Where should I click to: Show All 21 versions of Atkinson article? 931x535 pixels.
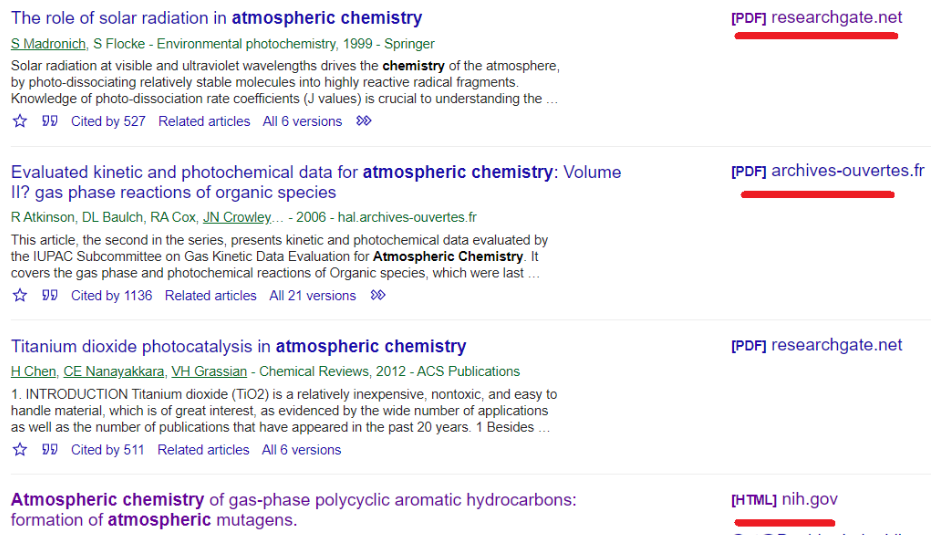(x=312, y=295)
